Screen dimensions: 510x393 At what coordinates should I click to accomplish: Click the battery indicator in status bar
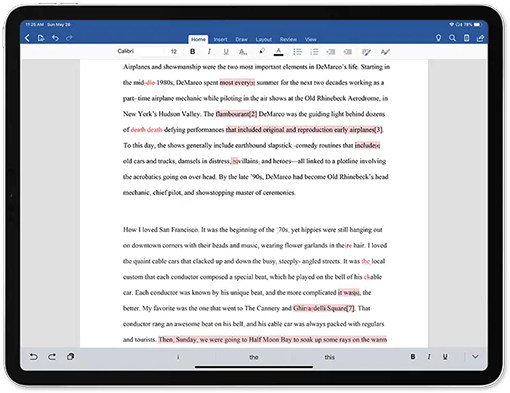[x=478, y=25]
